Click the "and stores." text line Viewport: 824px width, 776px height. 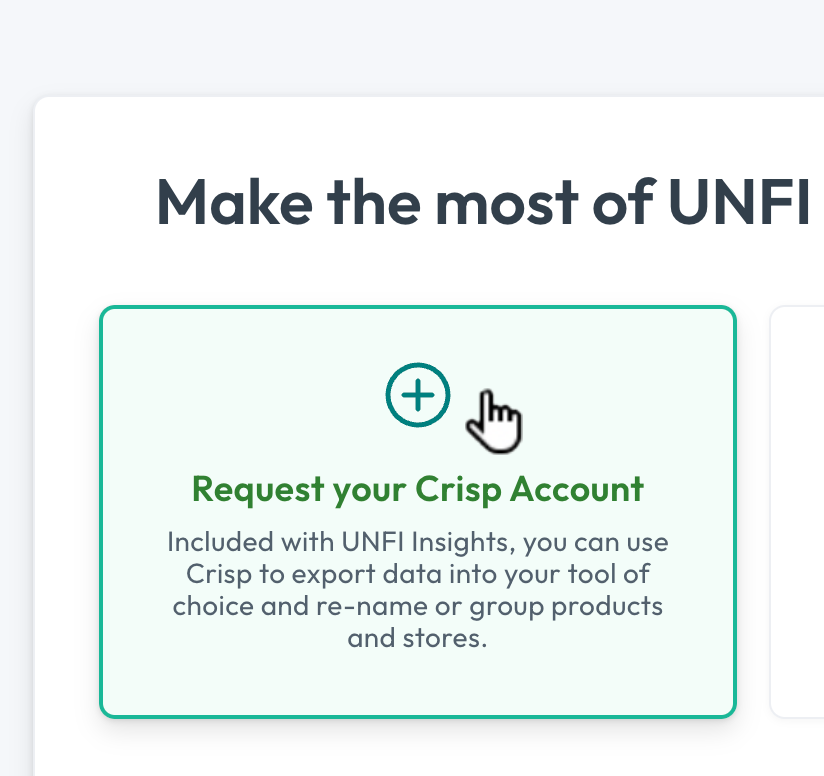click(417, 638)
